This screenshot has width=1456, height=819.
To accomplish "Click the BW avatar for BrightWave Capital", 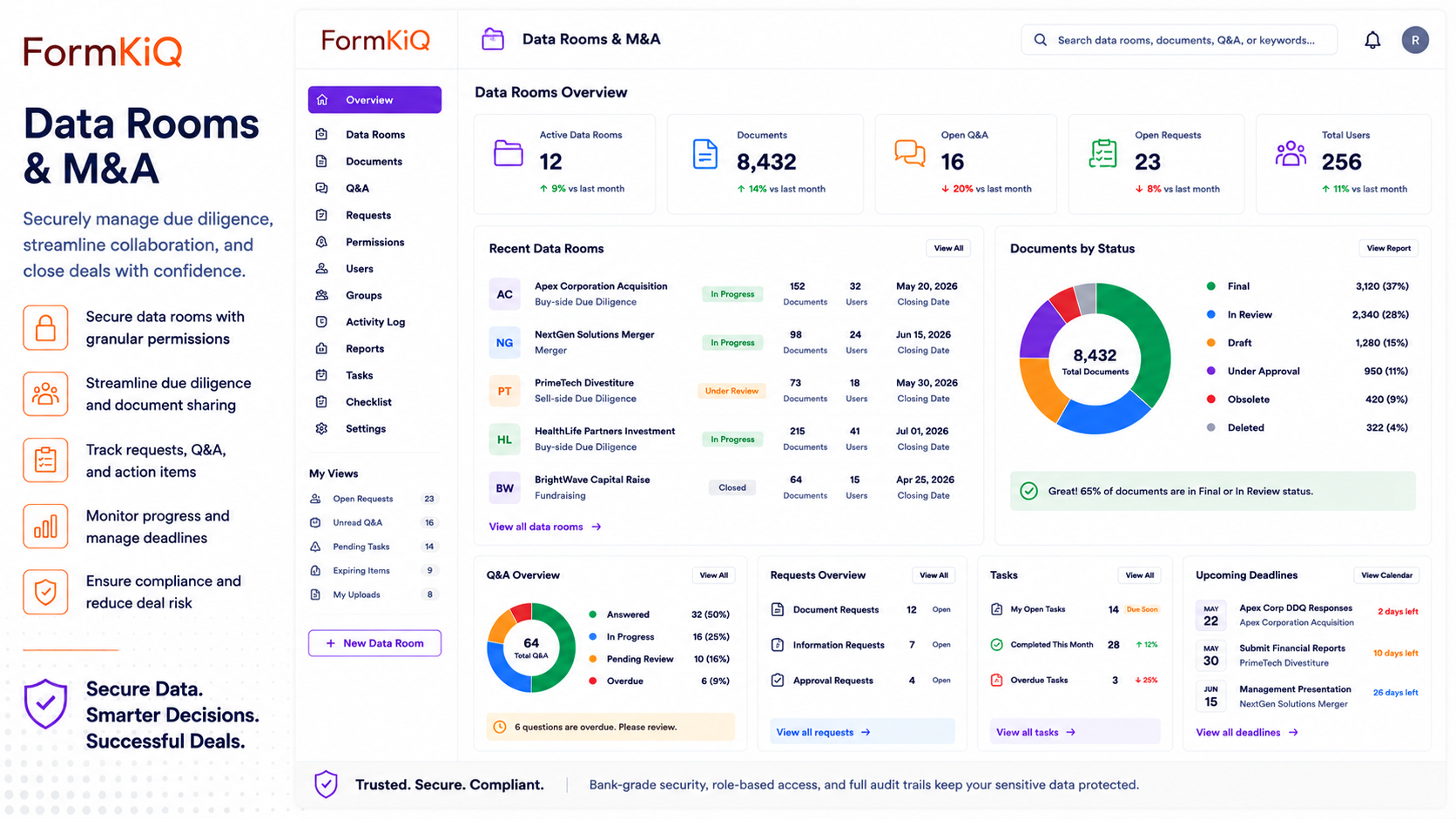I will 504,488.
